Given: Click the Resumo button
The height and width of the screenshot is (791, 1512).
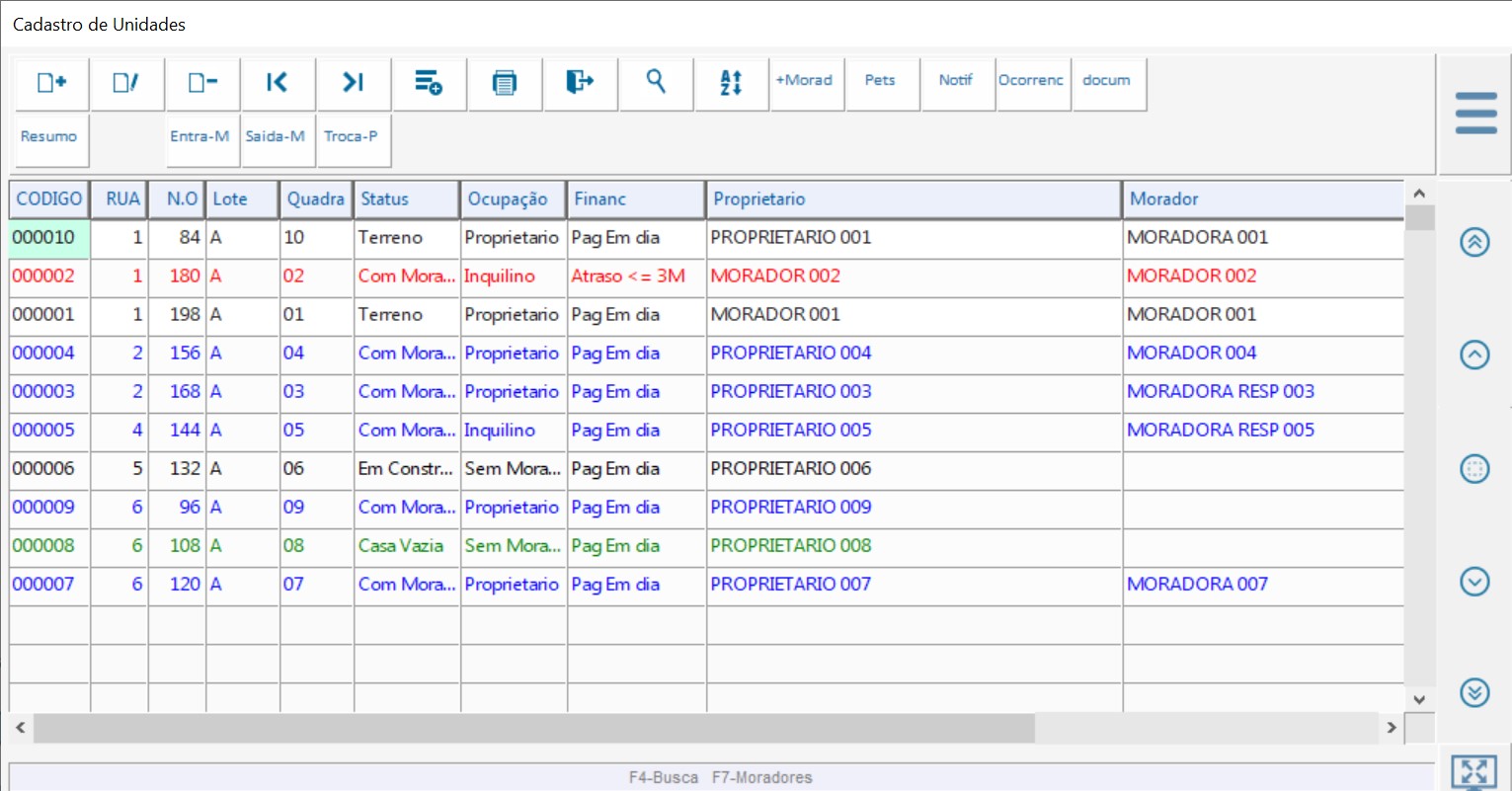Looking at the screenshot, I should (x=49, y=137).
